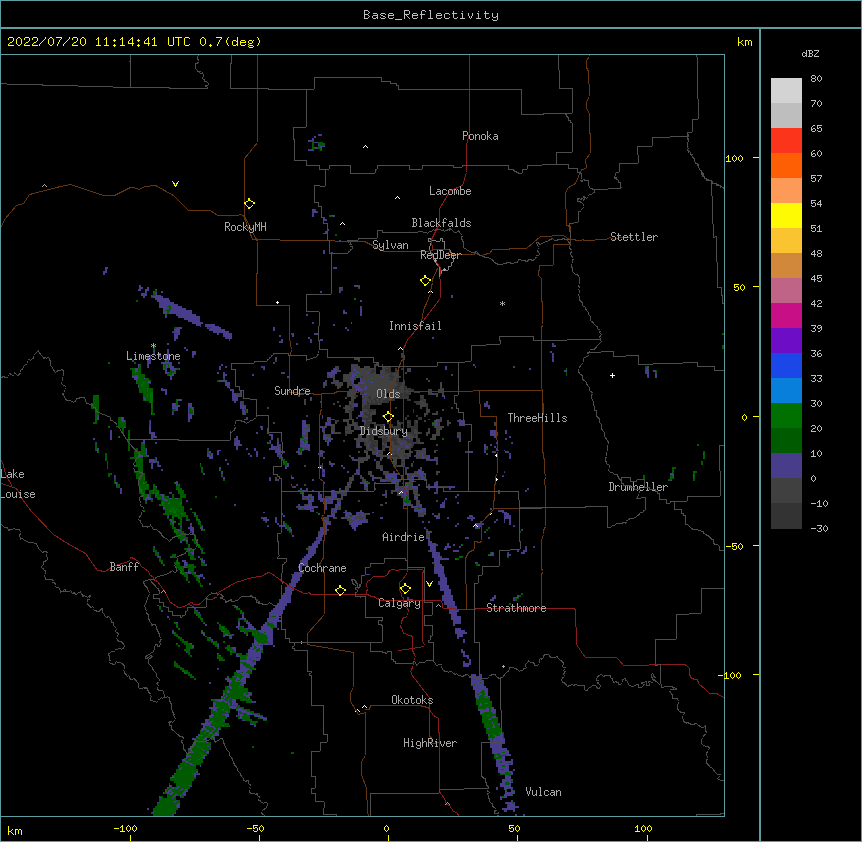Click the Strathmore label
The width and height of the screenshot is (862, 842).
516,608
